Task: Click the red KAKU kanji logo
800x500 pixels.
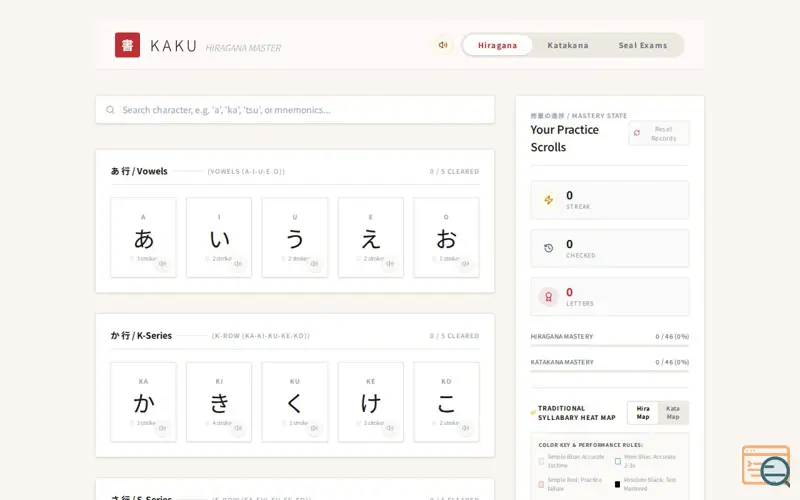Action: 127,45
